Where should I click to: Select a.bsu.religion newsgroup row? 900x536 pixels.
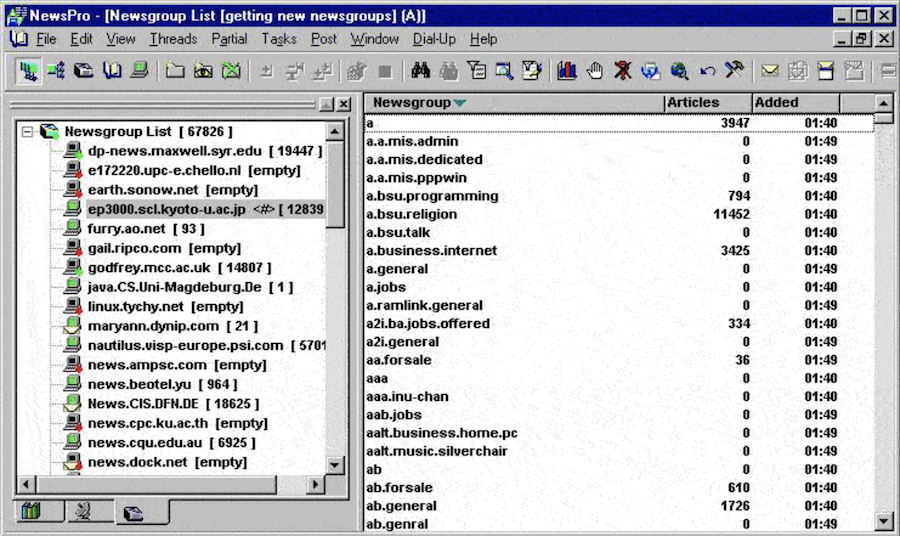411,214
